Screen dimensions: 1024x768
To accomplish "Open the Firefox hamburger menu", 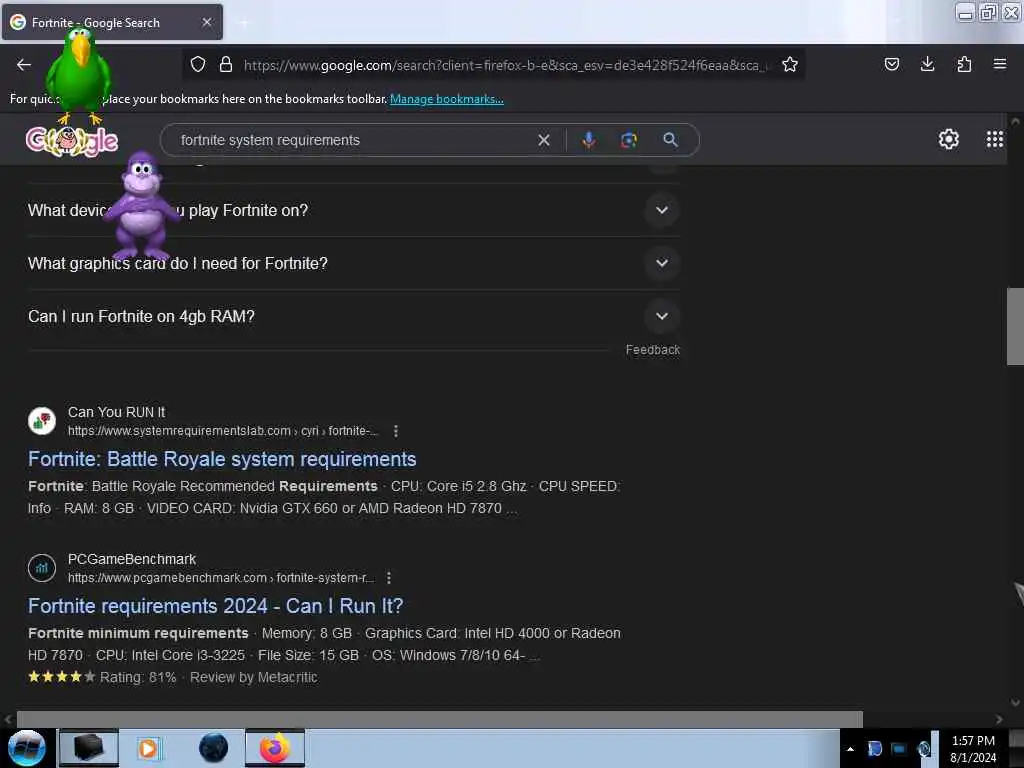I will [1000, 64].
